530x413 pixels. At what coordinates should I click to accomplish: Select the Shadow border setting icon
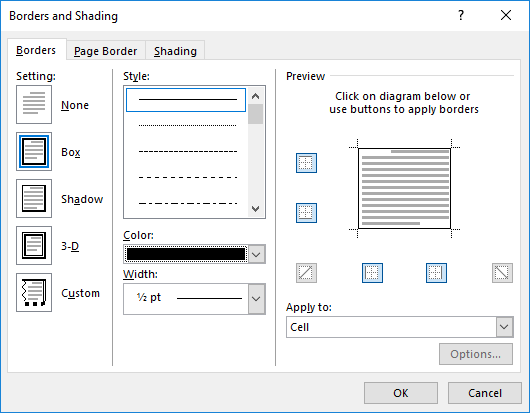[34, 198]
